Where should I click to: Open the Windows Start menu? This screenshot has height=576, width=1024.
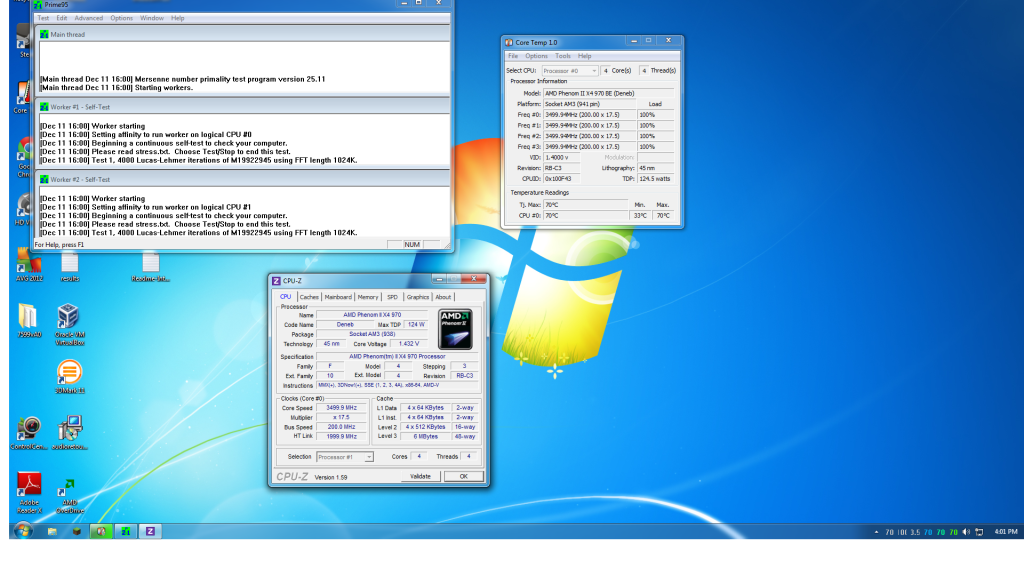pos(22,531)
